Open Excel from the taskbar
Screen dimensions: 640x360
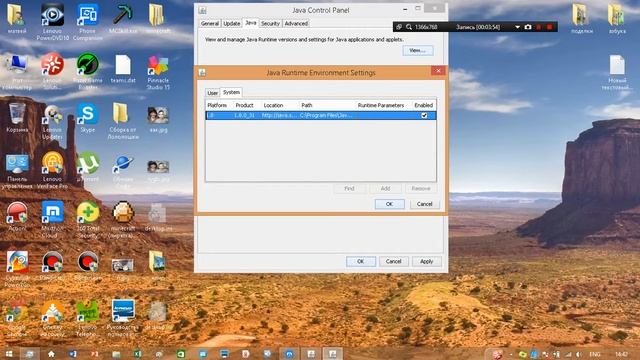(138, 354)
